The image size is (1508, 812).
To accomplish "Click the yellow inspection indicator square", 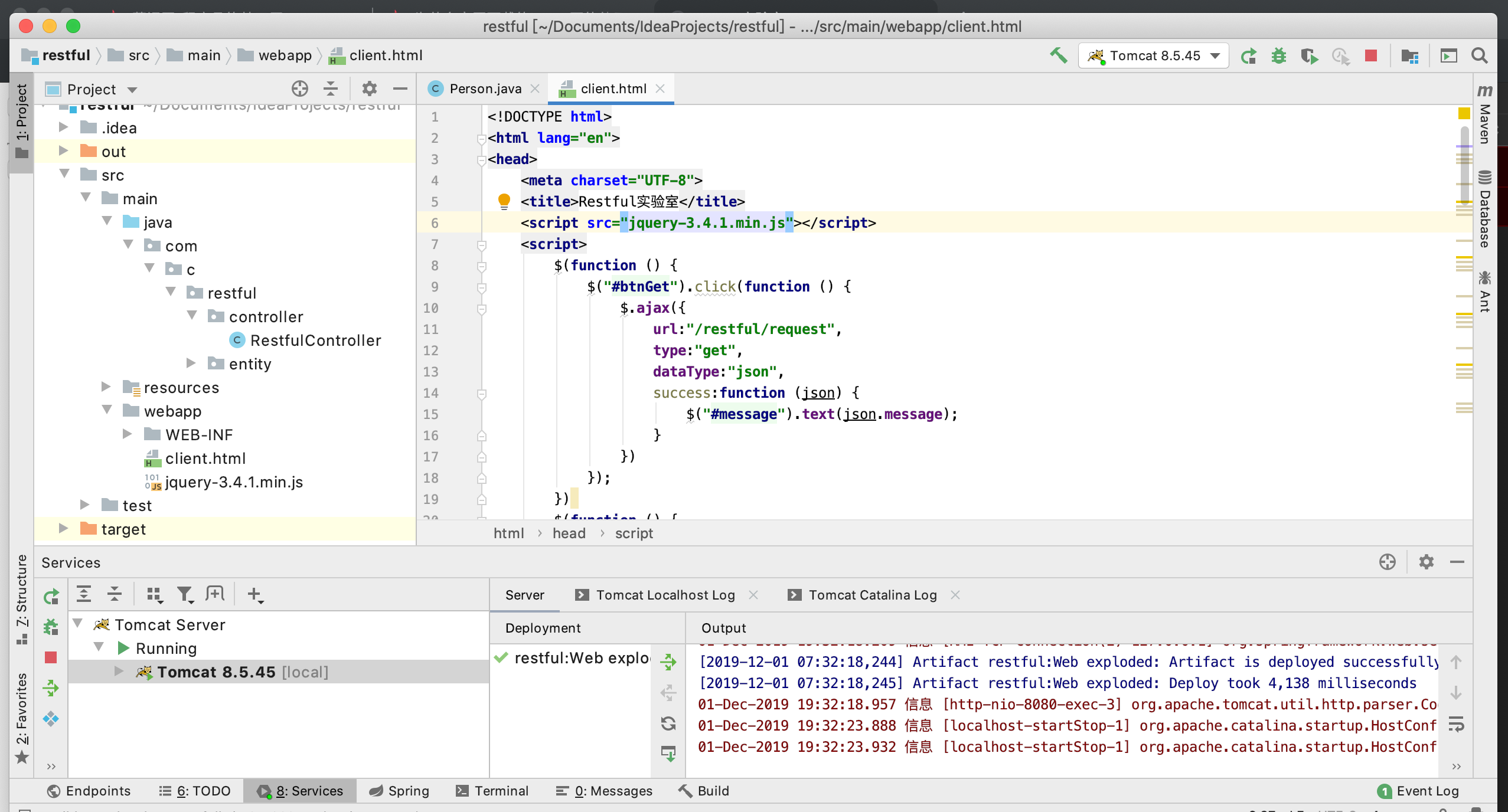I will tap(1464, 113).
